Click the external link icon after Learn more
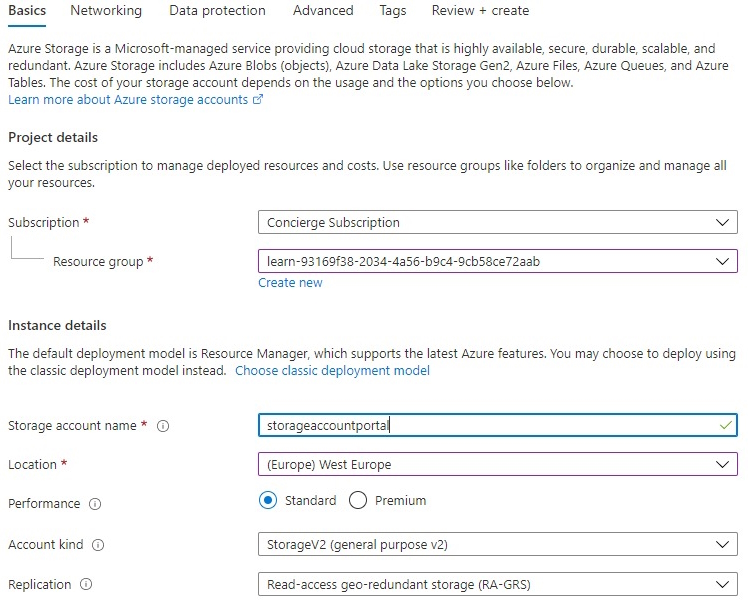748x607 pixels. click(258, 100)
